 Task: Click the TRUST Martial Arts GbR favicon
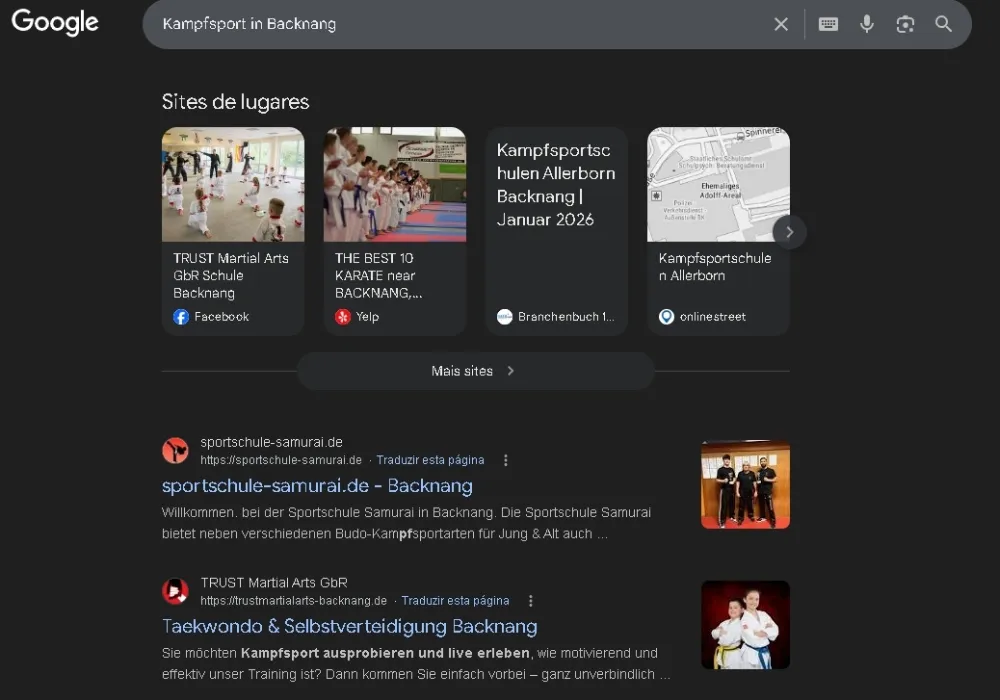click(175, 591)
